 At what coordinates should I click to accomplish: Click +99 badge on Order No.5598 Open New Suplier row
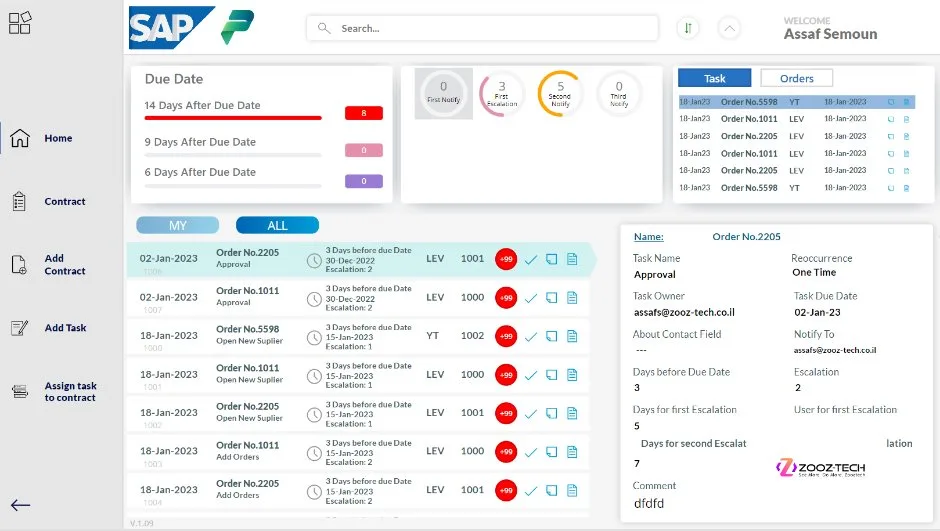(506, 336)
